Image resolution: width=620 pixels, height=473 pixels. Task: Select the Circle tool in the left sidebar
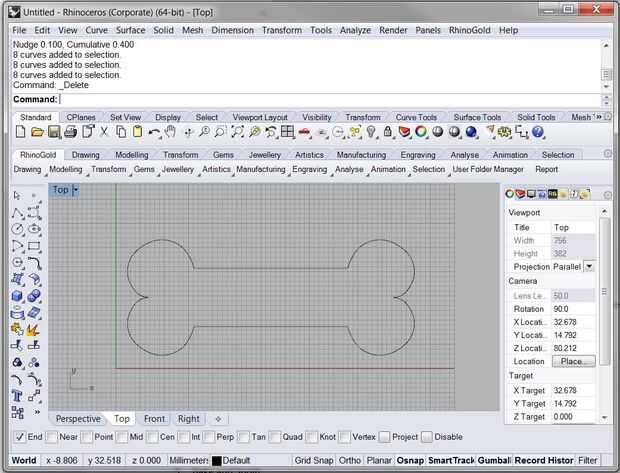(17, 229)
